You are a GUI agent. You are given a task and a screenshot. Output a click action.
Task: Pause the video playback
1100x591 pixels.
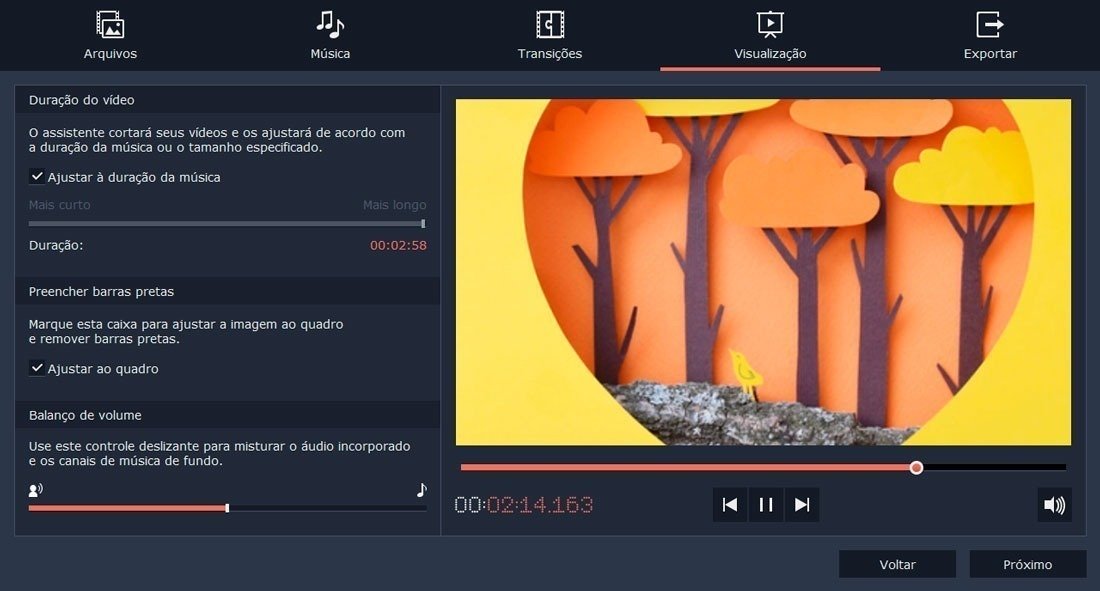point(766,505)
